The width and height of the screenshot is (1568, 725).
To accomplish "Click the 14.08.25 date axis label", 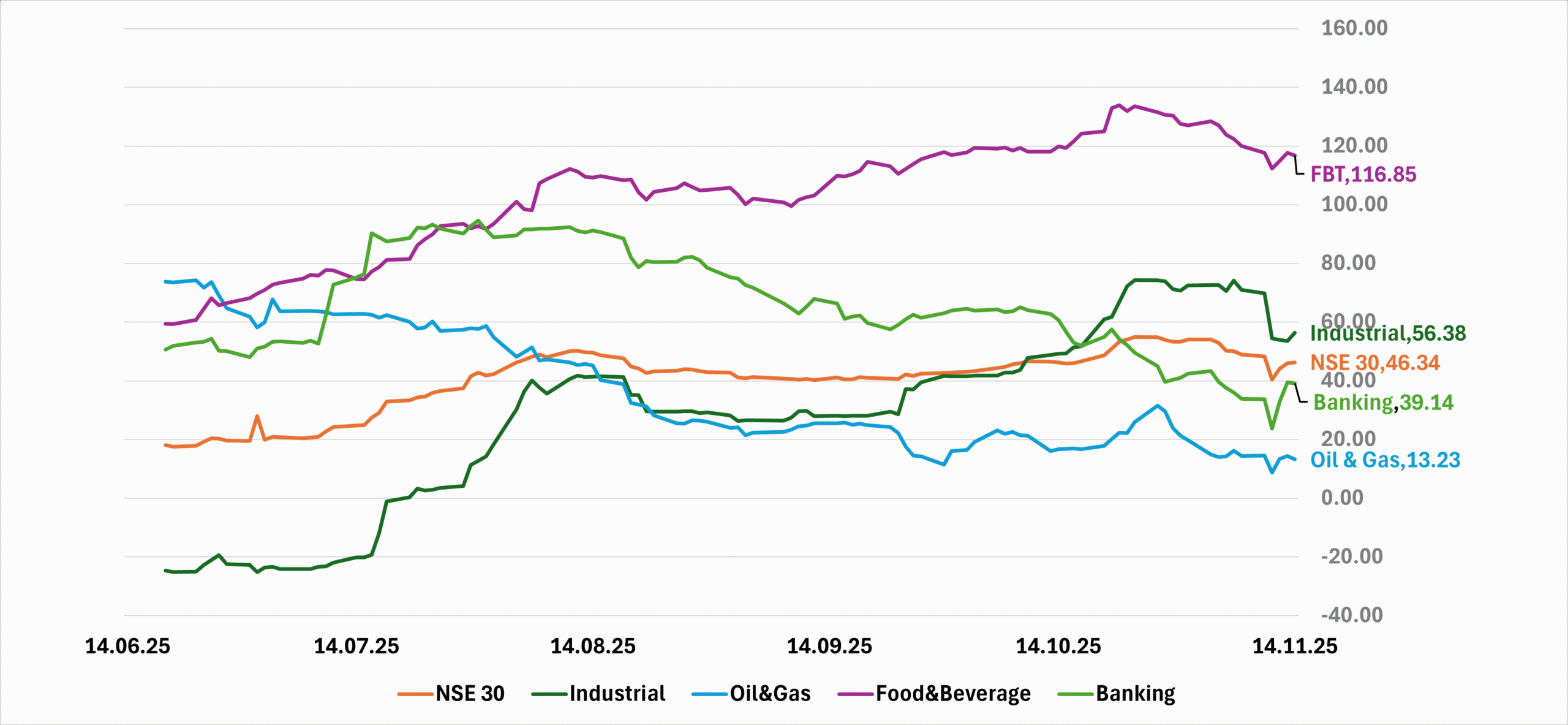I will (593, 647).
